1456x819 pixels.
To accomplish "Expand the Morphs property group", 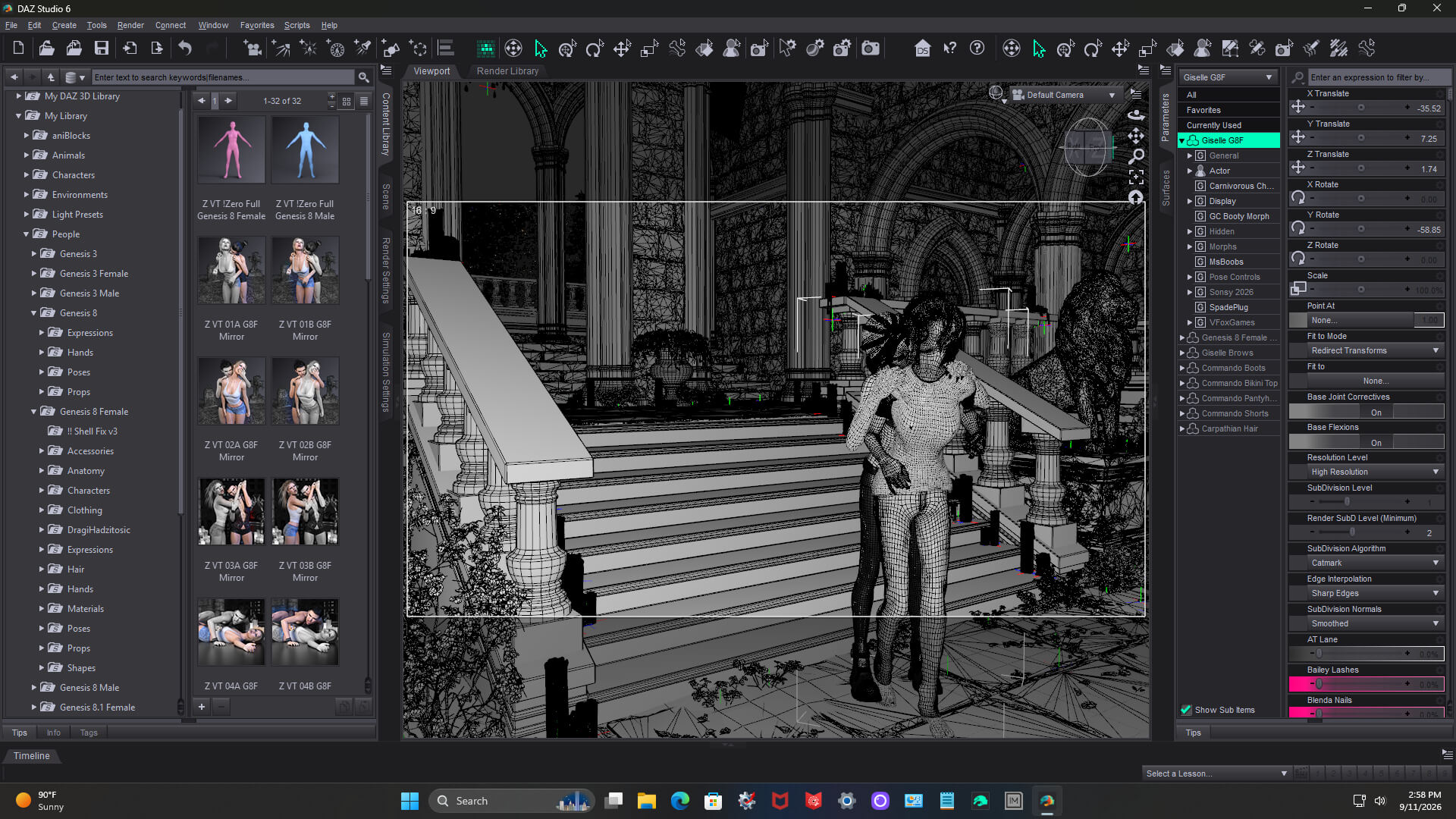I will [1190, 246].
